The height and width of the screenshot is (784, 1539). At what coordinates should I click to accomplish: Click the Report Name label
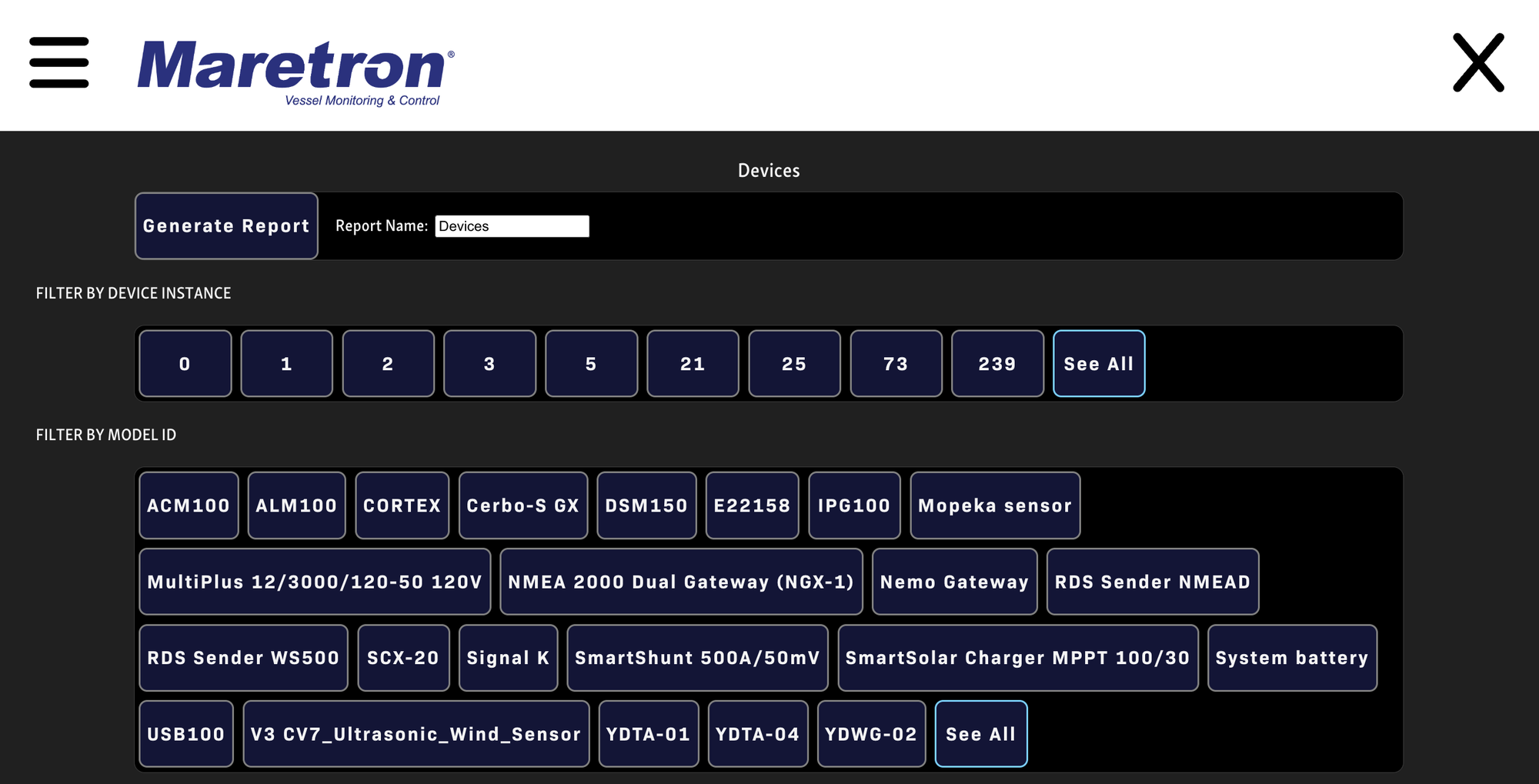coord(382,226)
